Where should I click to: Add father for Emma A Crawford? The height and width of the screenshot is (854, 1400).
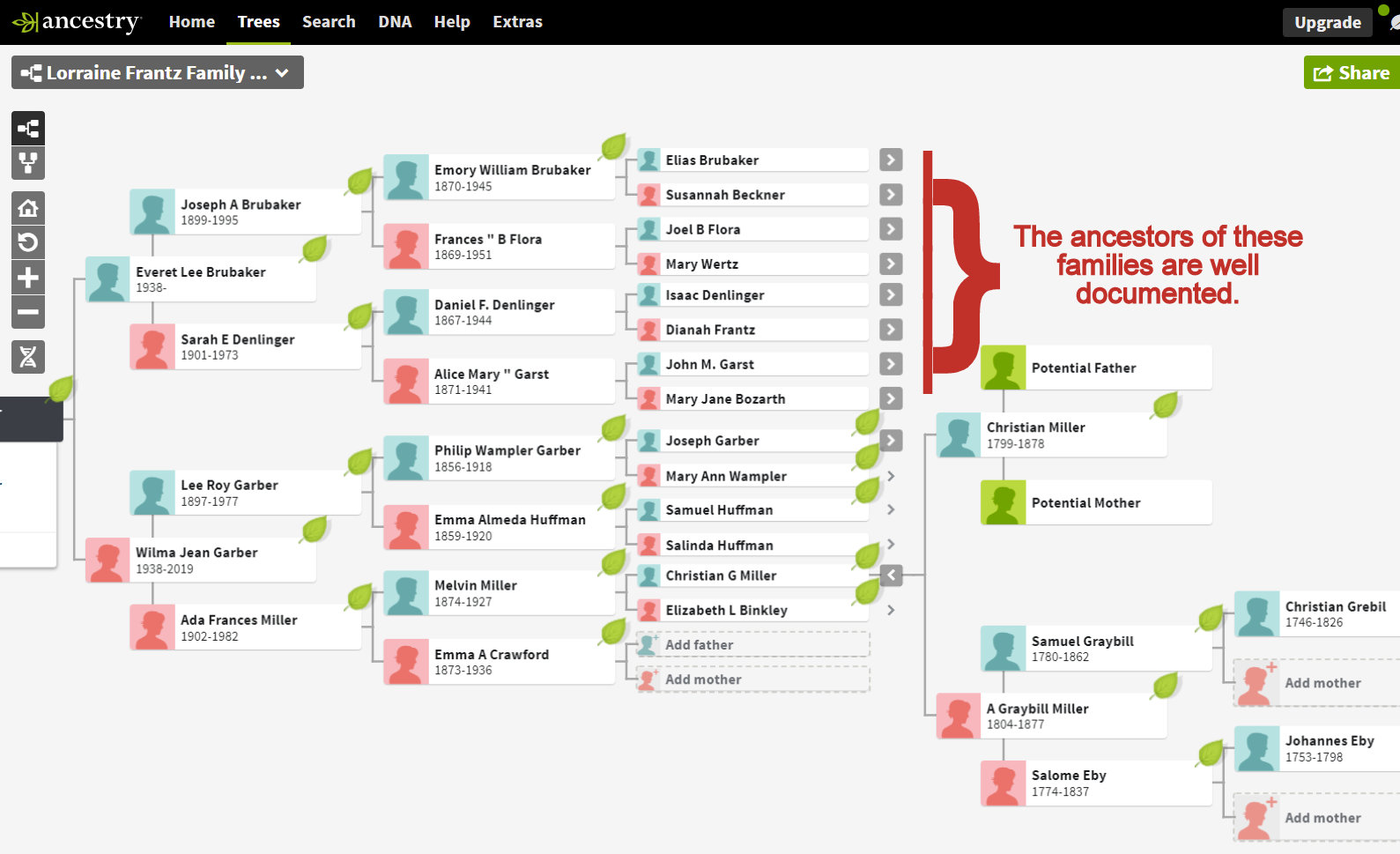point(752,644)
